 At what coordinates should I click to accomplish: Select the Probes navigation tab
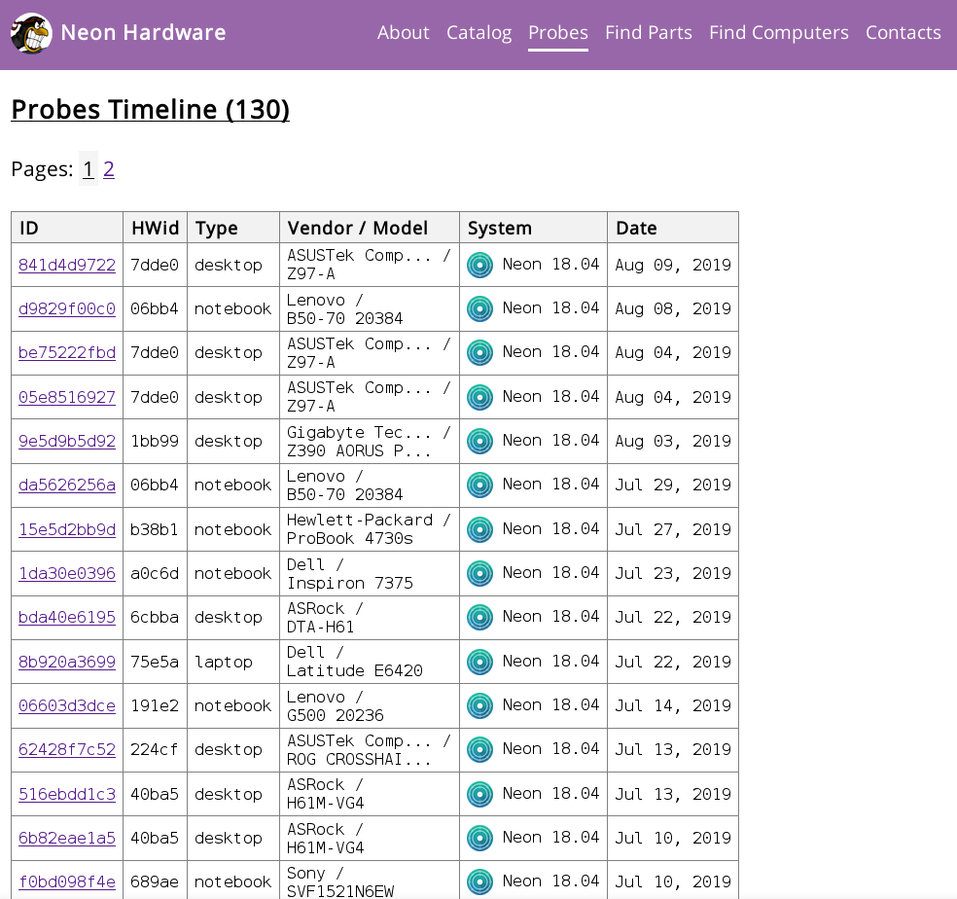click(558, 33)
